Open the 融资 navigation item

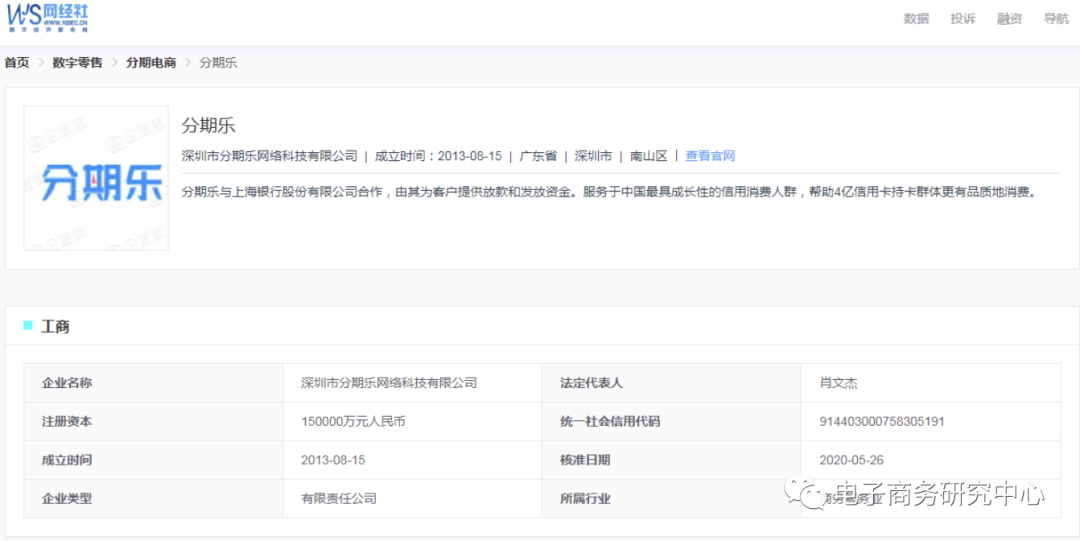(x=1010, y=19)
